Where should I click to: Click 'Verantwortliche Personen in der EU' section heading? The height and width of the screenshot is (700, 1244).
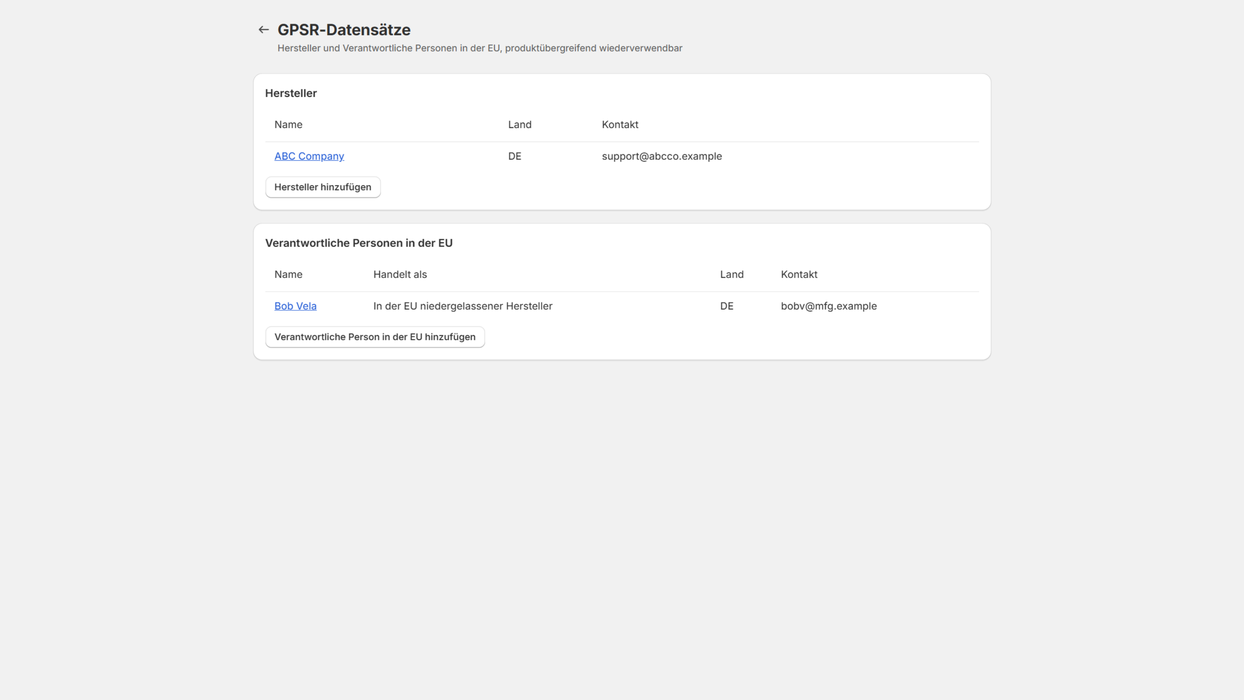click(359, 243)
